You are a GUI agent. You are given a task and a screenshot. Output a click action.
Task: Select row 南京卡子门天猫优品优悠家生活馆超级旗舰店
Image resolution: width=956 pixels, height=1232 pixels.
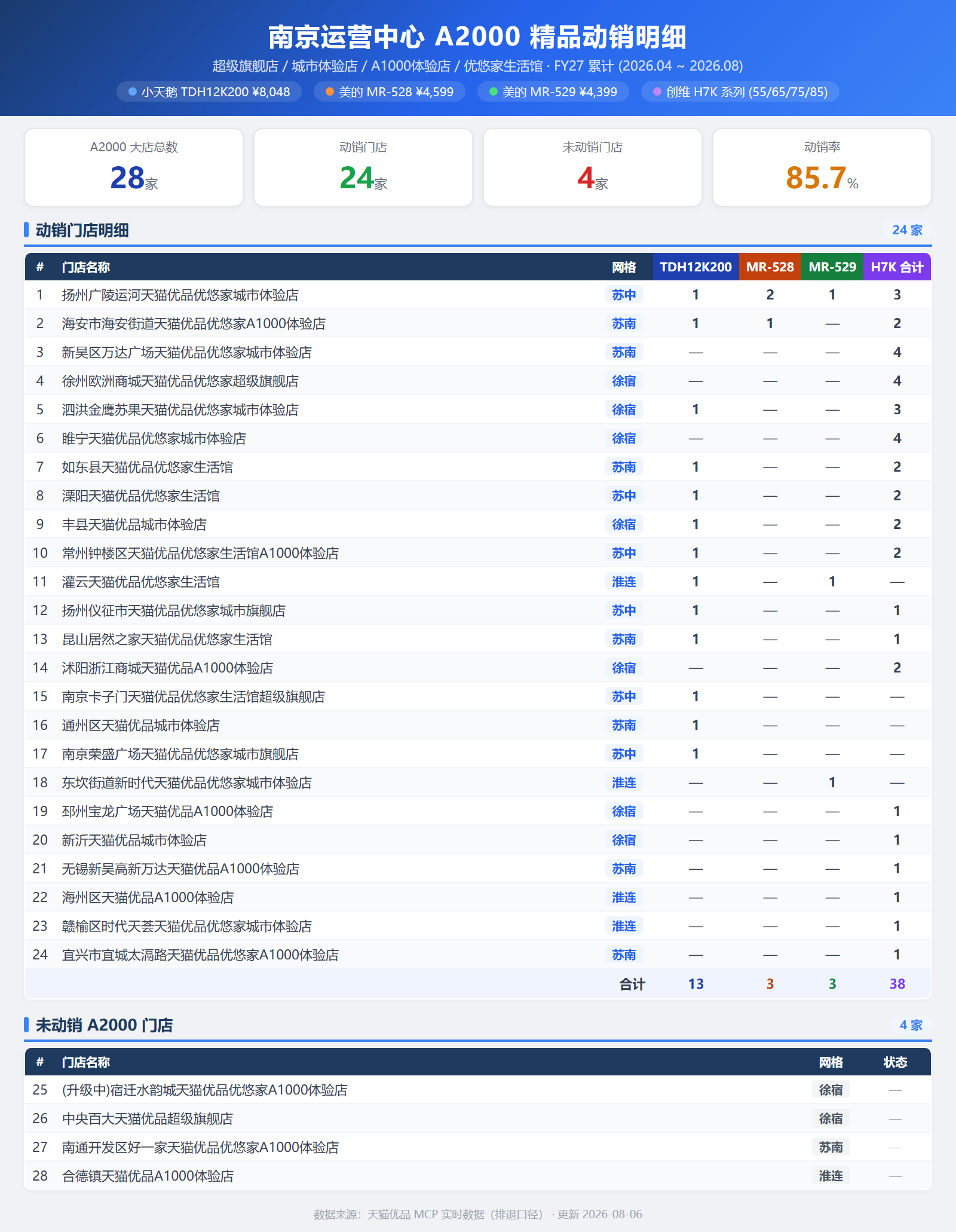coord(478,696)
